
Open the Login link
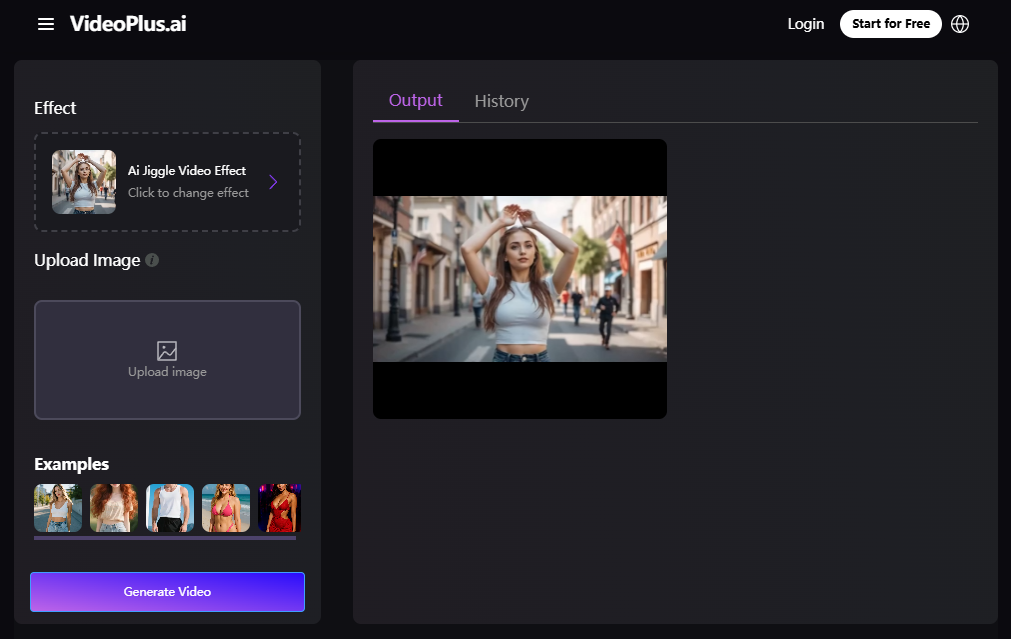805,24
